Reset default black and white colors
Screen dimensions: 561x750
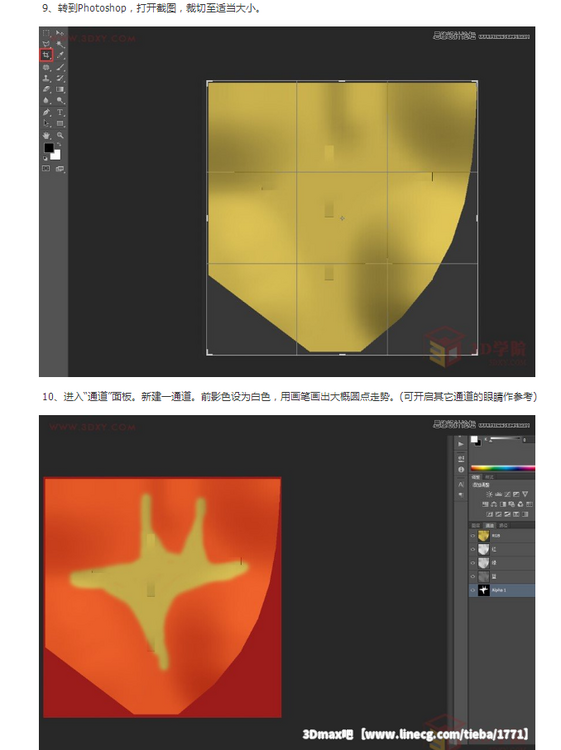click(x=45, y=158)
